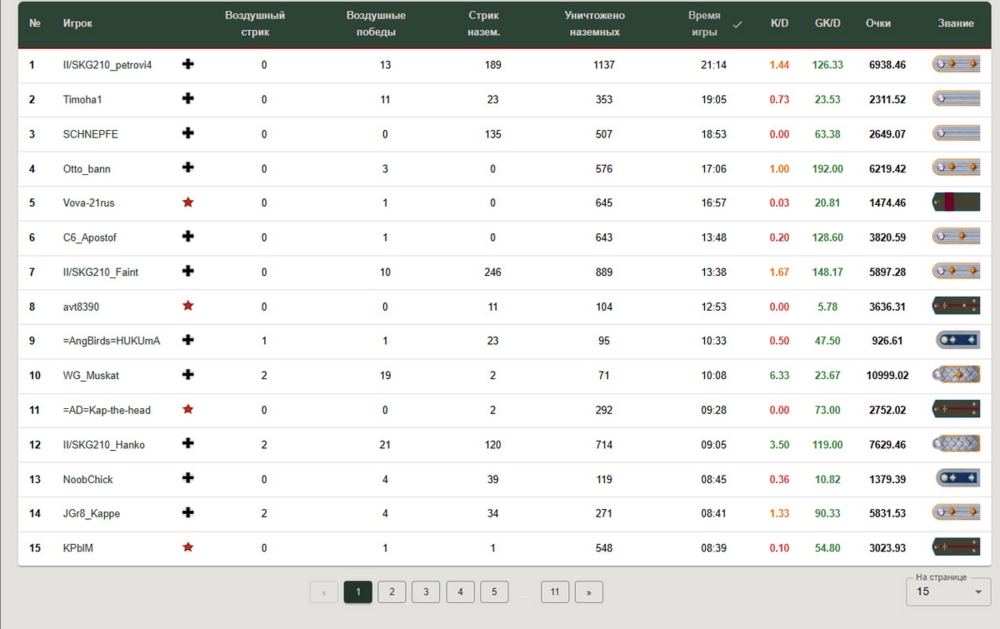Click the rank badge of NoobChick
The width and height of the screenshot is (1000, 629).
coord(957,479)
